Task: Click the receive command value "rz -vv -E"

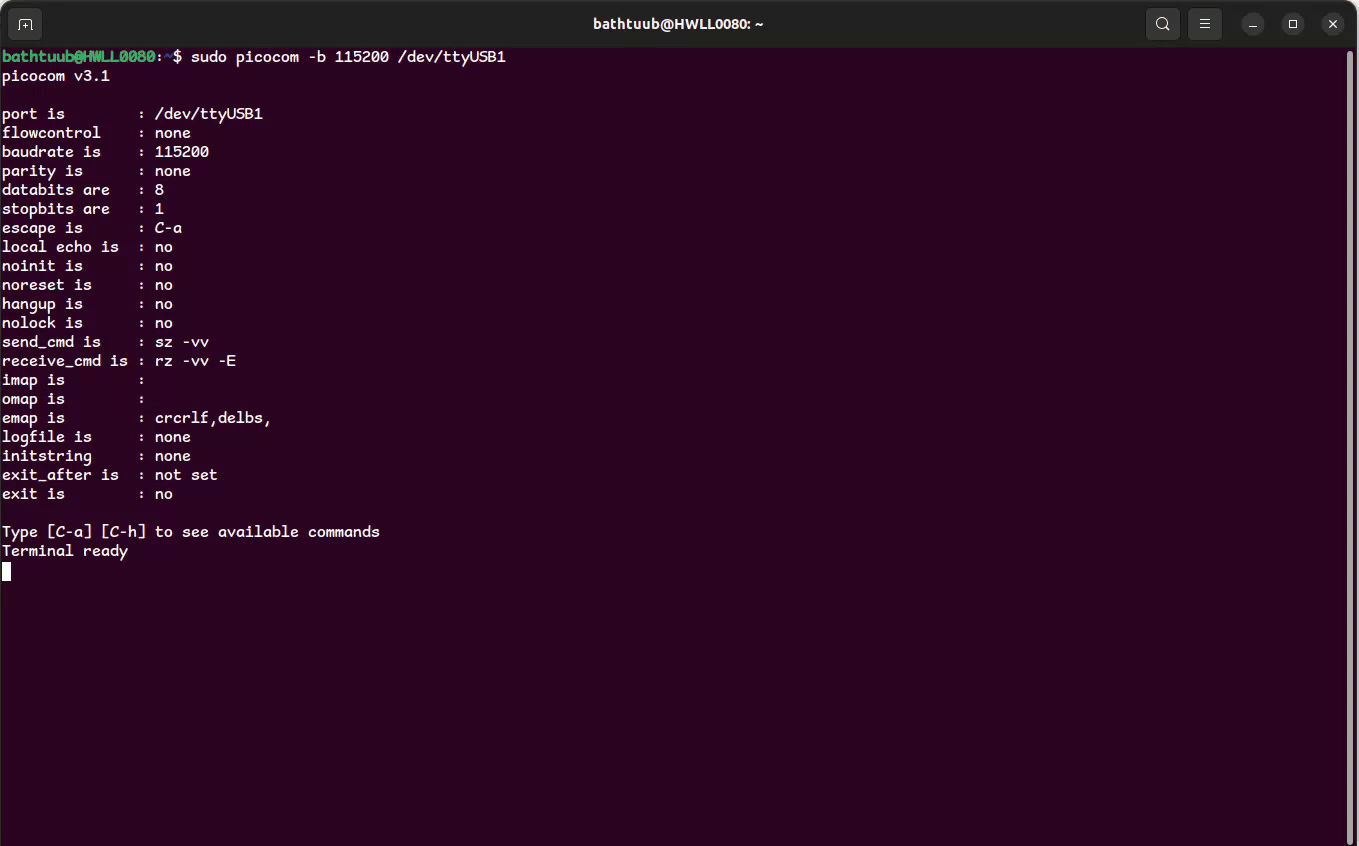Action: pyautogui.click(x=196, y=361)
